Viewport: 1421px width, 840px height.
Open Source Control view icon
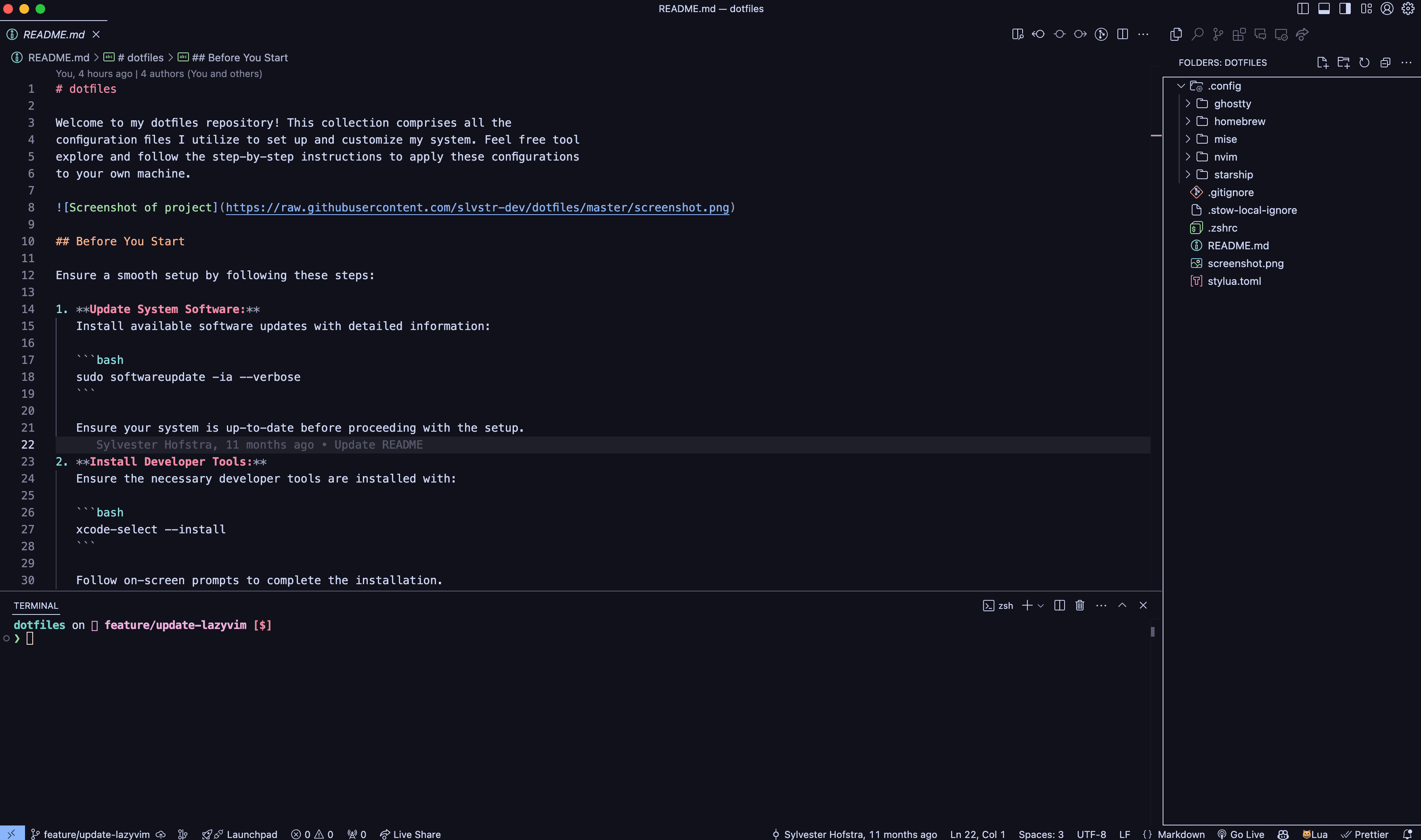pos(1218,35)
